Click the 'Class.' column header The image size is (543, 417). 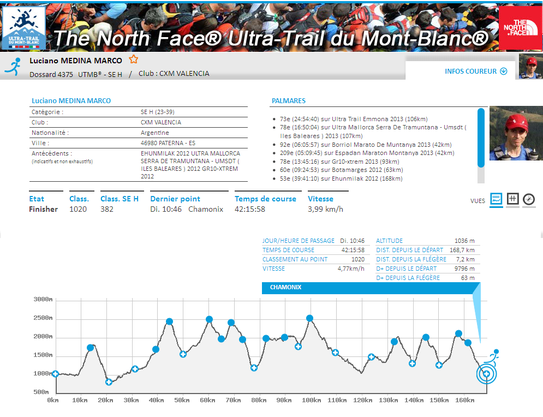tap(79, 199)
